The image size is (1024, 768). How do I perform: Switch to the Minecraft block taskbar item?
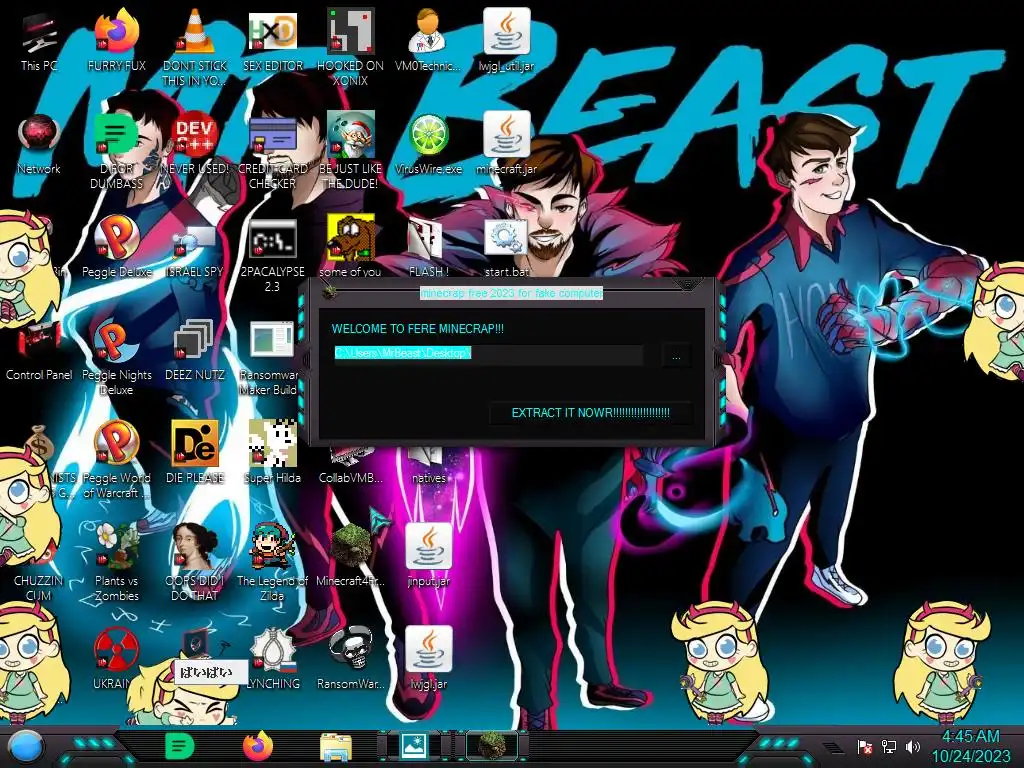[492, 746]
